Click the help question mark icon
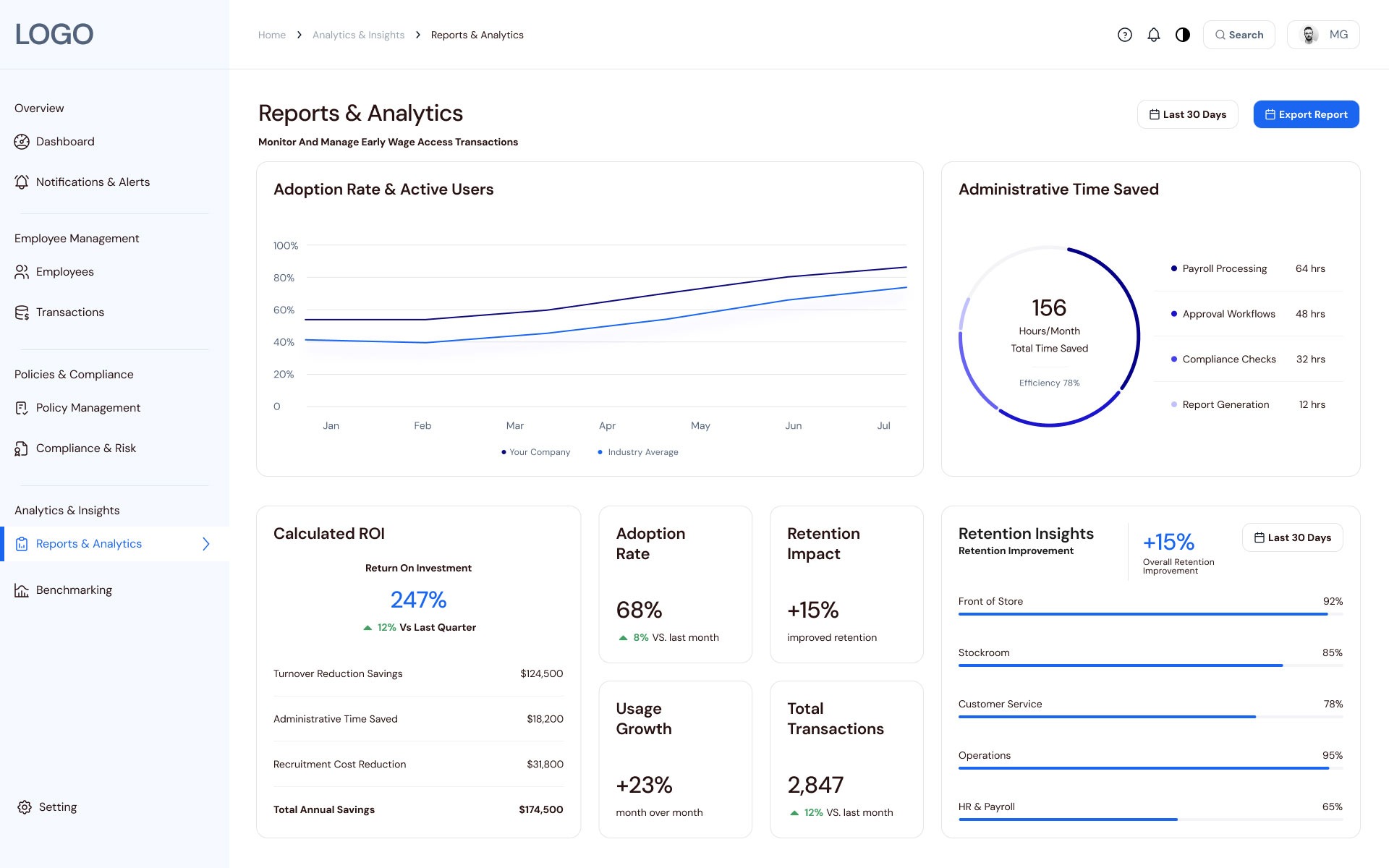Screen dimensions: 1389x868 1124,35
